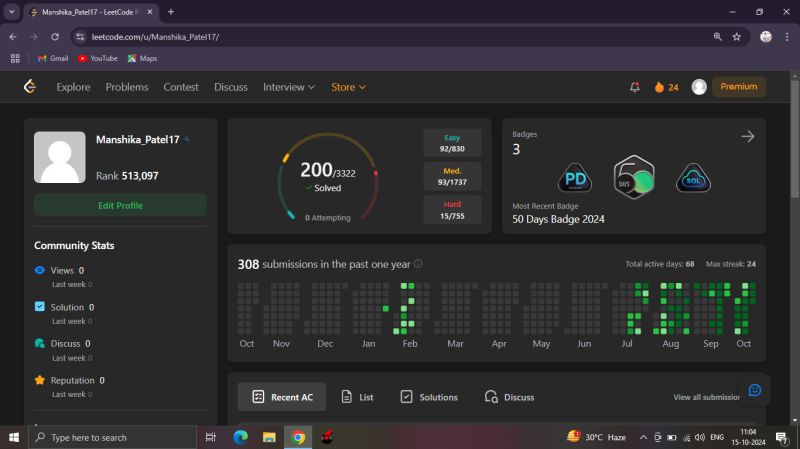Click the PD badge icon
This screenshot has height=449, width=800.
575,178
